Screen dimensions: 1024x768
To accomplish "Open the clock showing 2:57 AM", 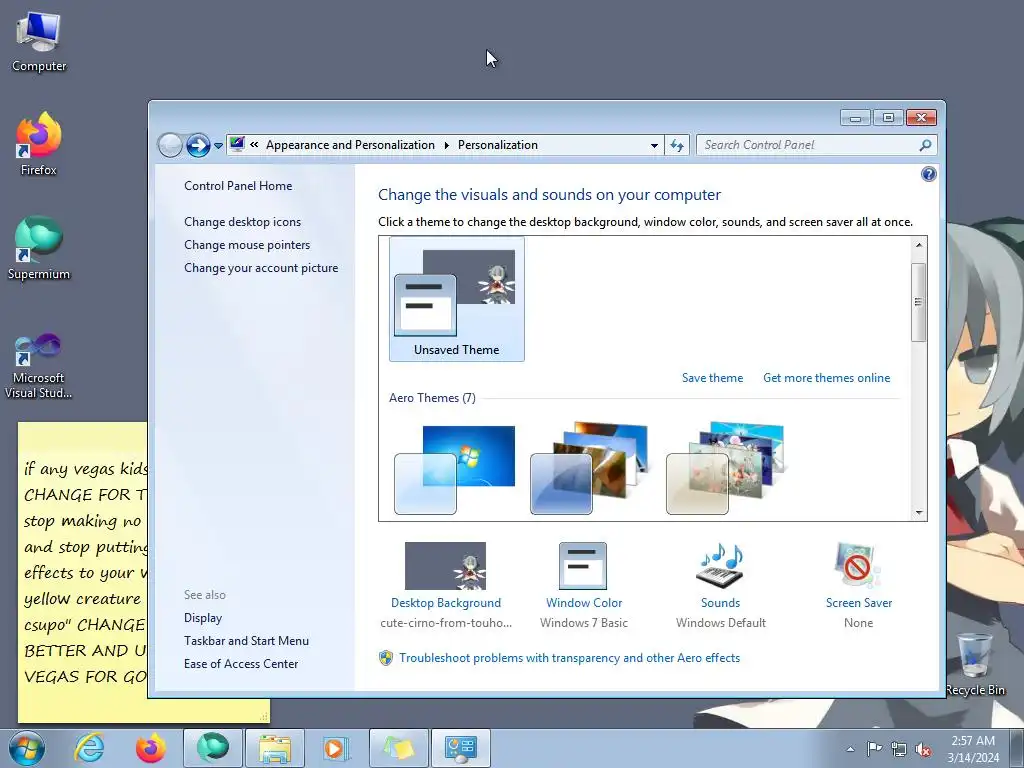I will point(973,741).
